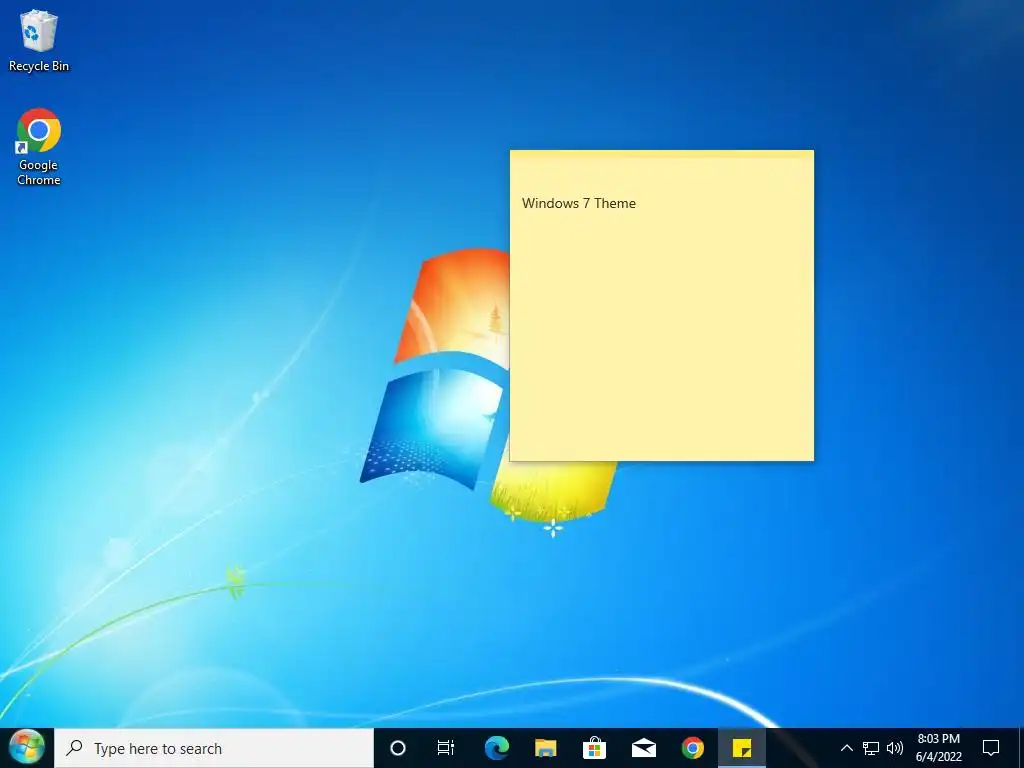Viewport: 1024px width, 768px height.
Task: Open the Recycle Bin desktop icon
Action: pos(39,40)
